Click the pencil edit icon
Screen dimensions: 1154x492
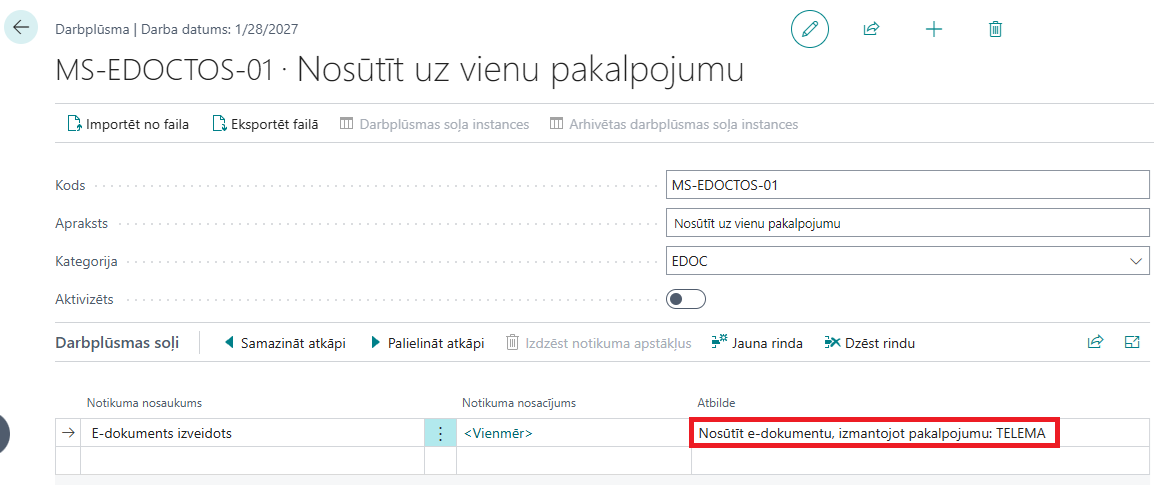[x=809, y=29]
